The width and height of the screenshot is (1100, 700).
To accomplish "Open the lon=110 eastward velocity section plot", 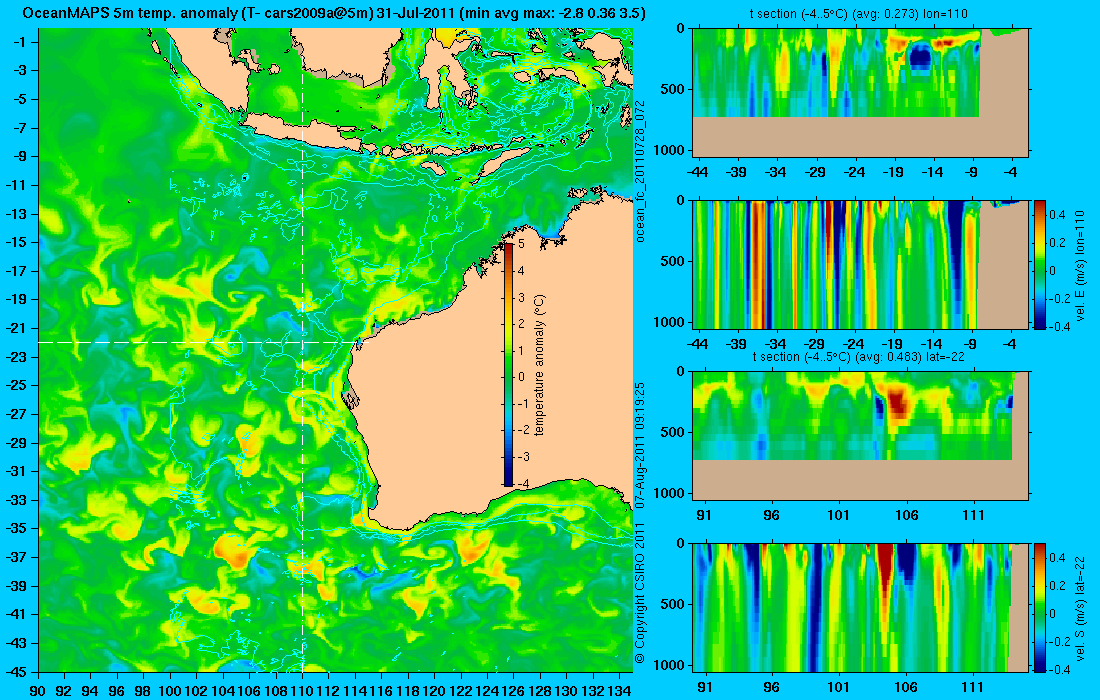I will [x=861, y=264].
